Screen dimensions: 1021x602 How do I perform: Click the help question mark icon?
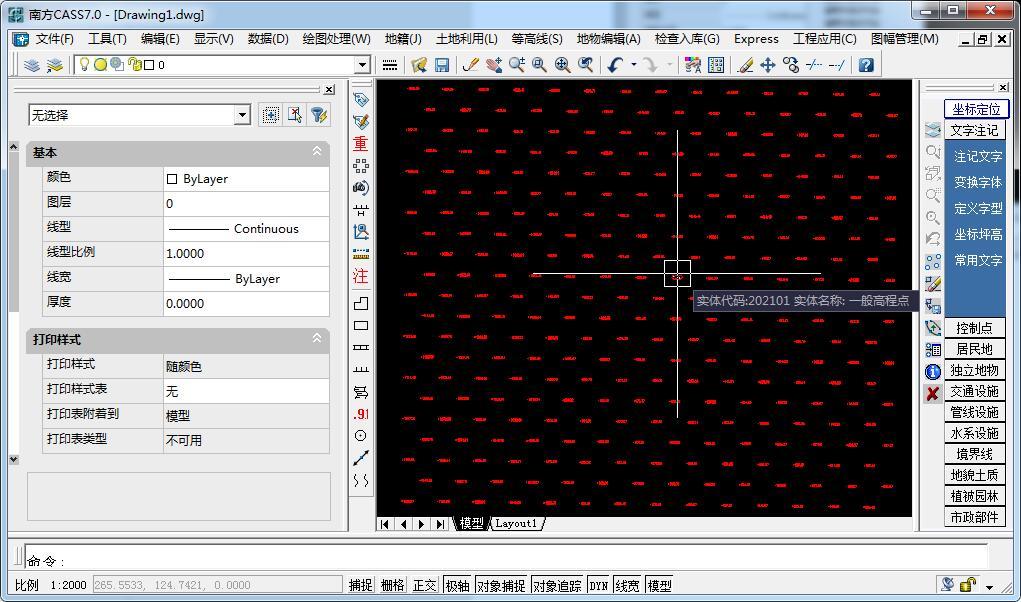(866, 65)
